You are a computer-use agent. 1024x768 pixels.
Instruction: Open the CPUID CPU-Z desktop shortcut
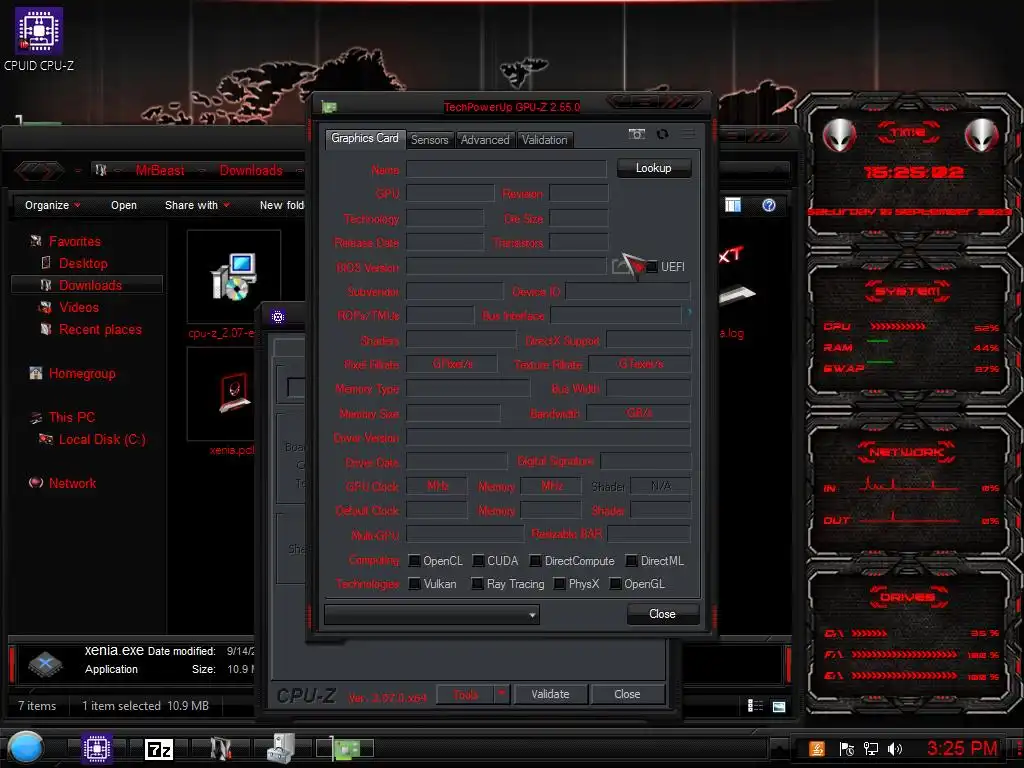coord(39,38)
